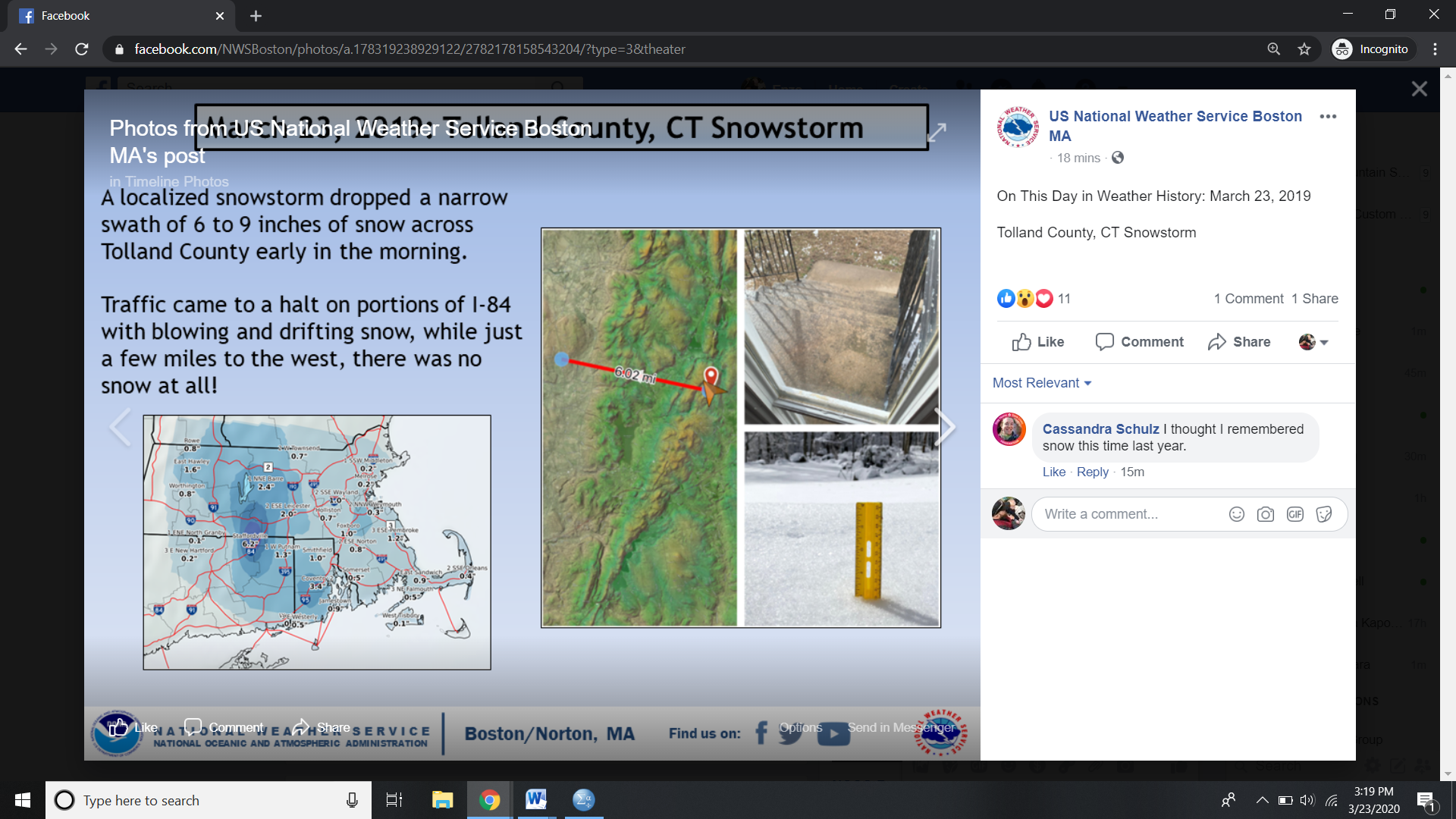Go to the next photo arrow
The image size is (1456, 819).
tap(945, 428)
